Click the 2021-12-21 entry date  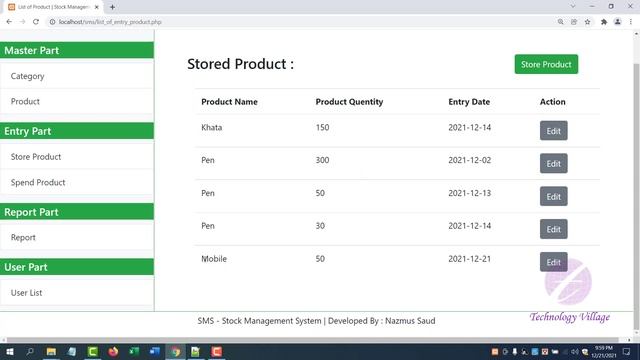(469, 259)
